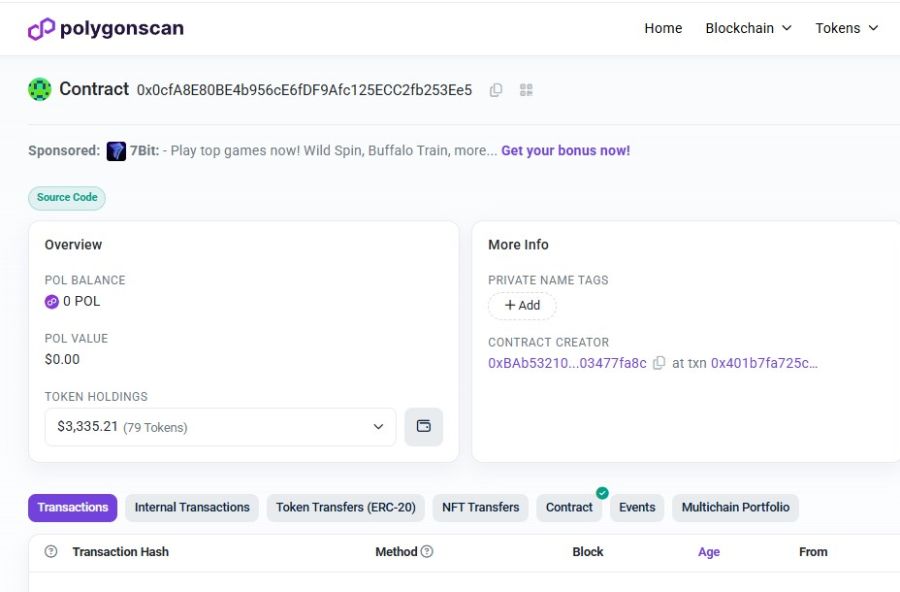900x592 pixels.
Task: Click the Get your bonus now link
Action: point(565,151)
